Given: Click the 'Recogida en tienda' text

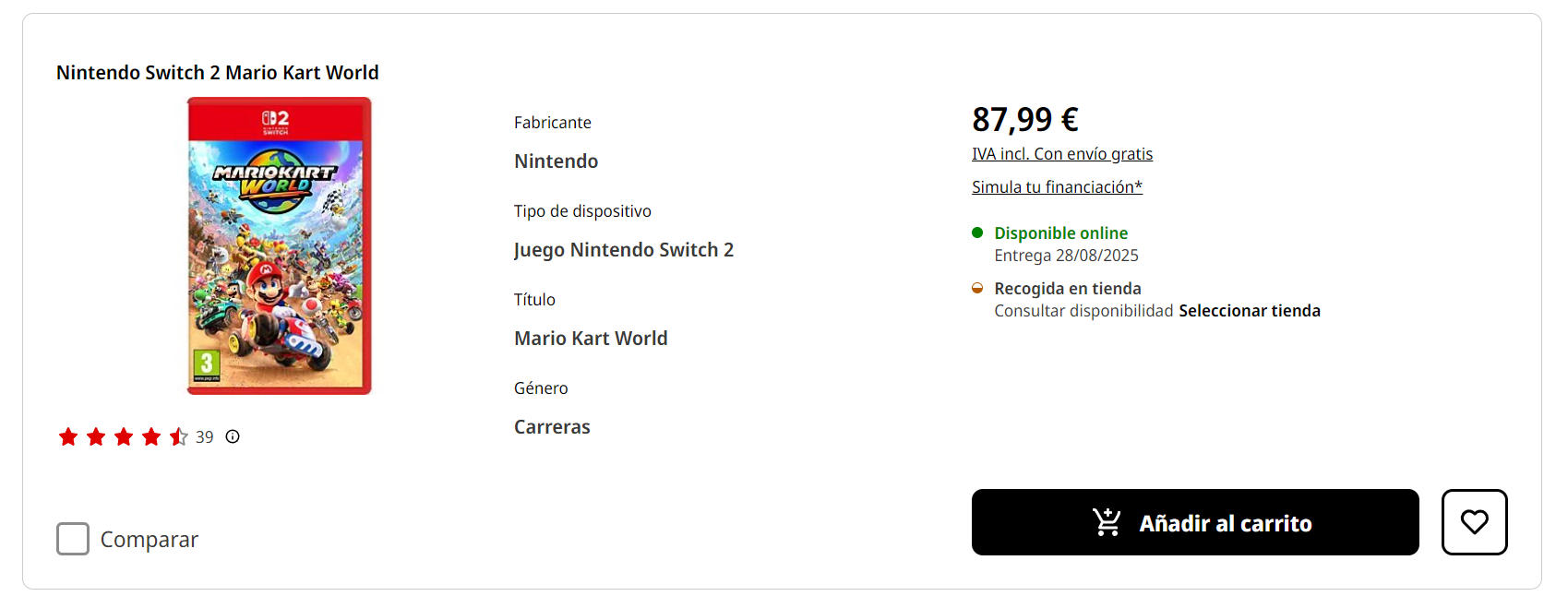Looking at the screenshot, I should pyautogui.click(x=1068, y=289).
